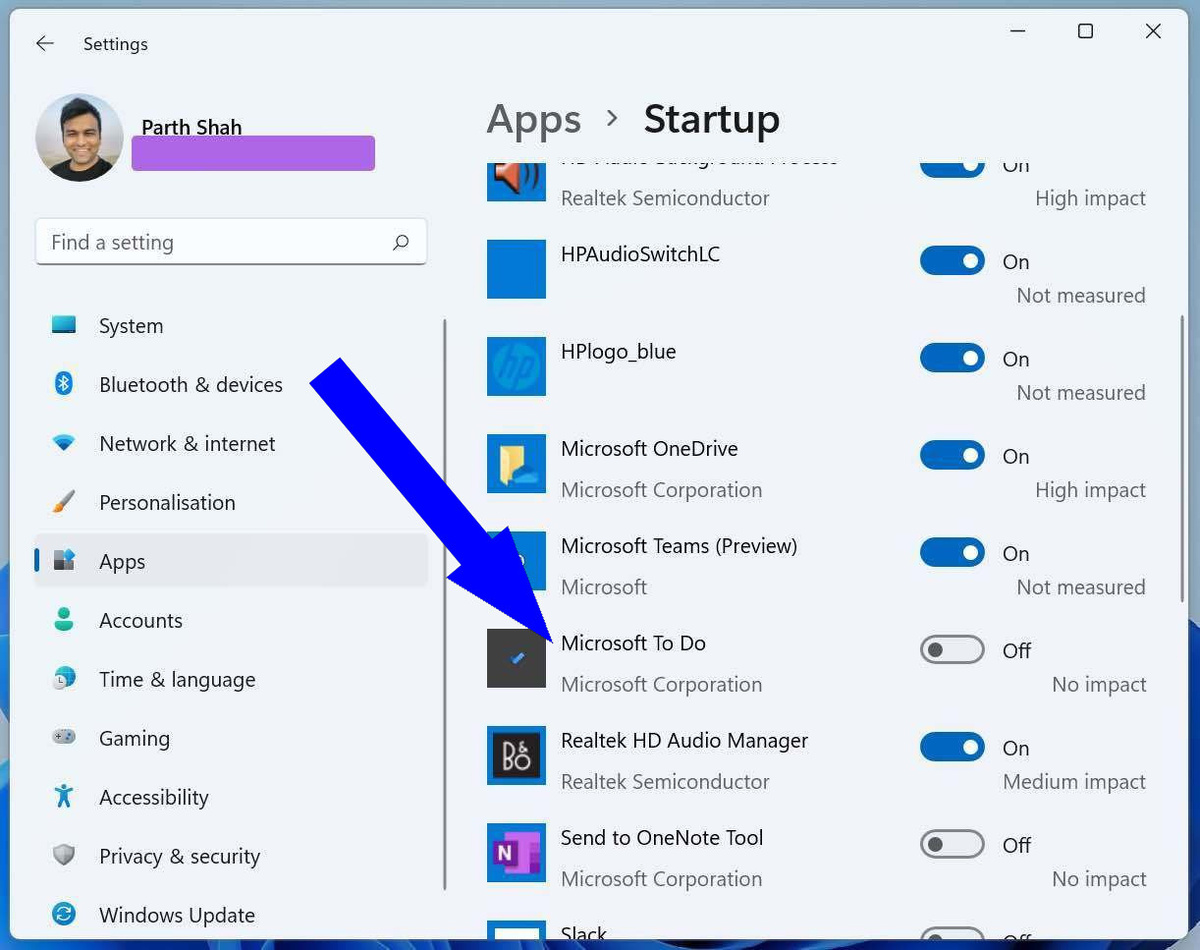Click the Send to OneNote Tool icon

pos(516,852)
